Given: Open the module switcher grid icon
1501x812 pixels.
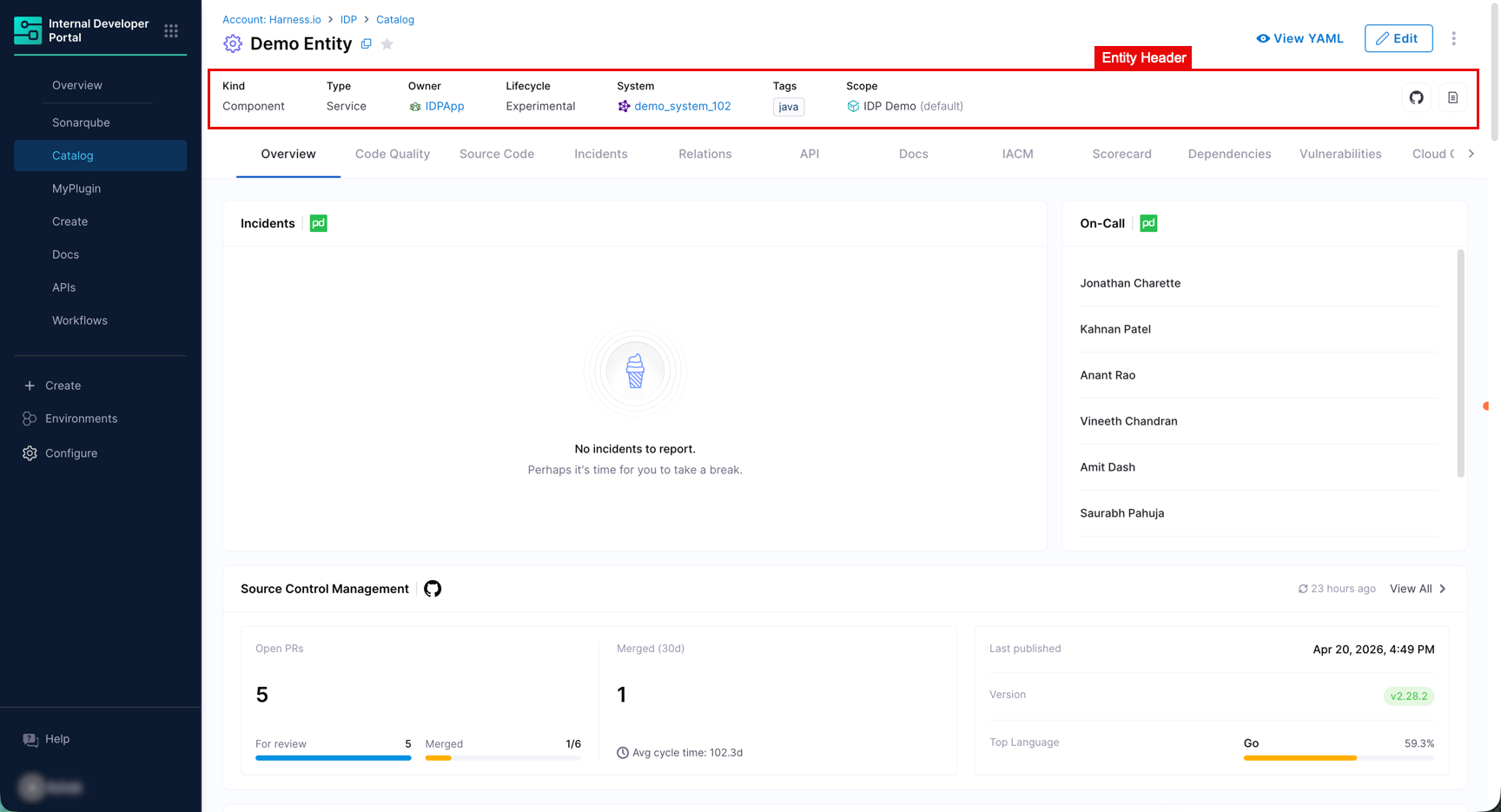Looking at the screenshot, I should [171, 30].
